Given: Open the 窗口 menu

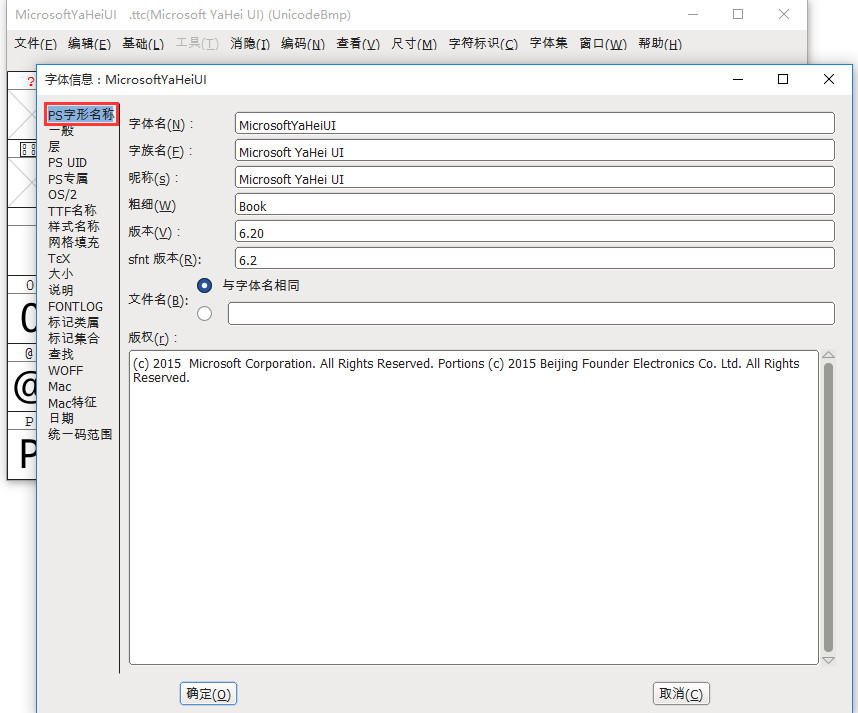Looking at the screenshot, I should pos(602,43).
